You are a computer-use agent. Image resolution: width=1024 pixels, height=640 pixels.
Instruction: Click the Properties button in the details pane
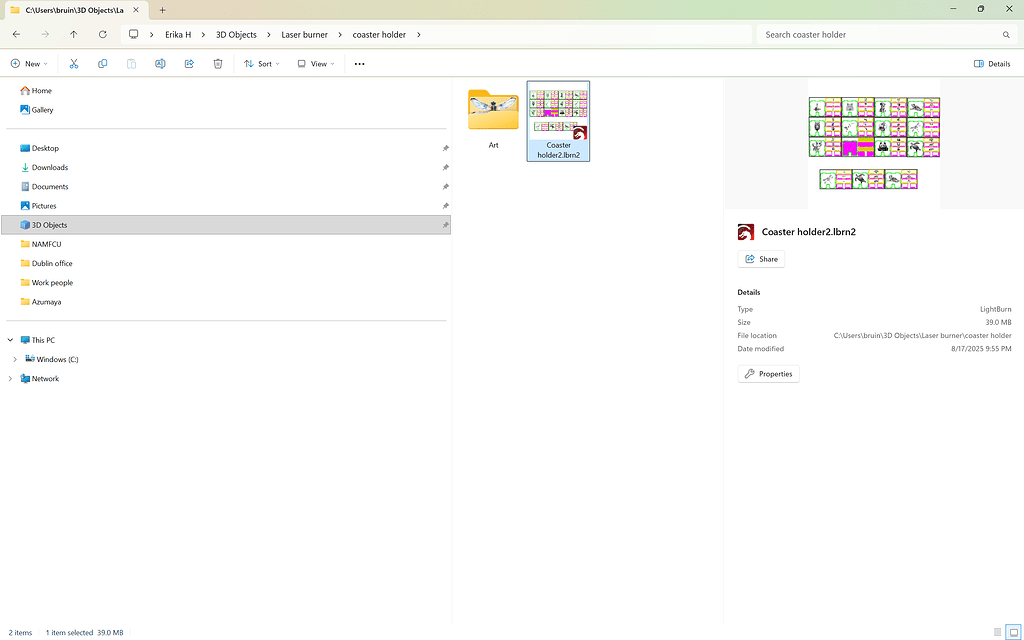(x=768, y=373)
